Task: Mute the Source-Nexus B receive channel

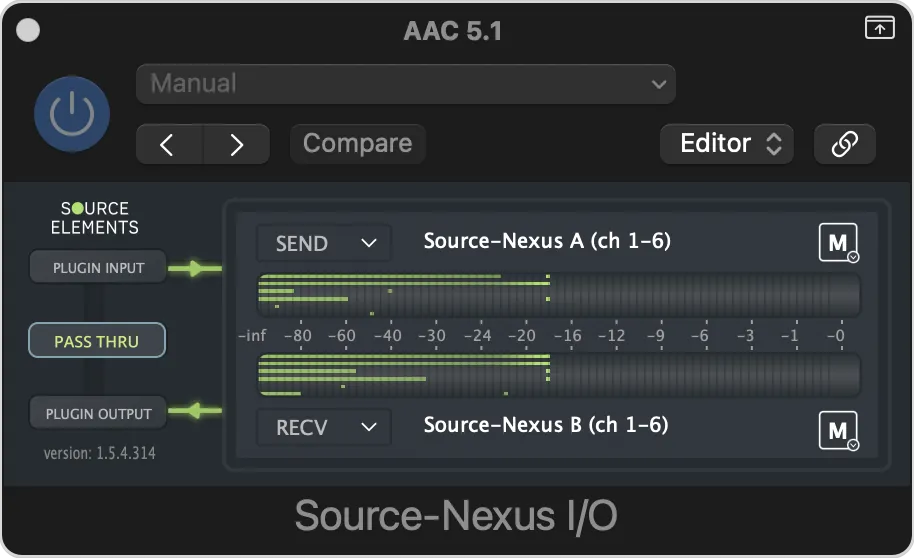Action: [x=838, y=430]
